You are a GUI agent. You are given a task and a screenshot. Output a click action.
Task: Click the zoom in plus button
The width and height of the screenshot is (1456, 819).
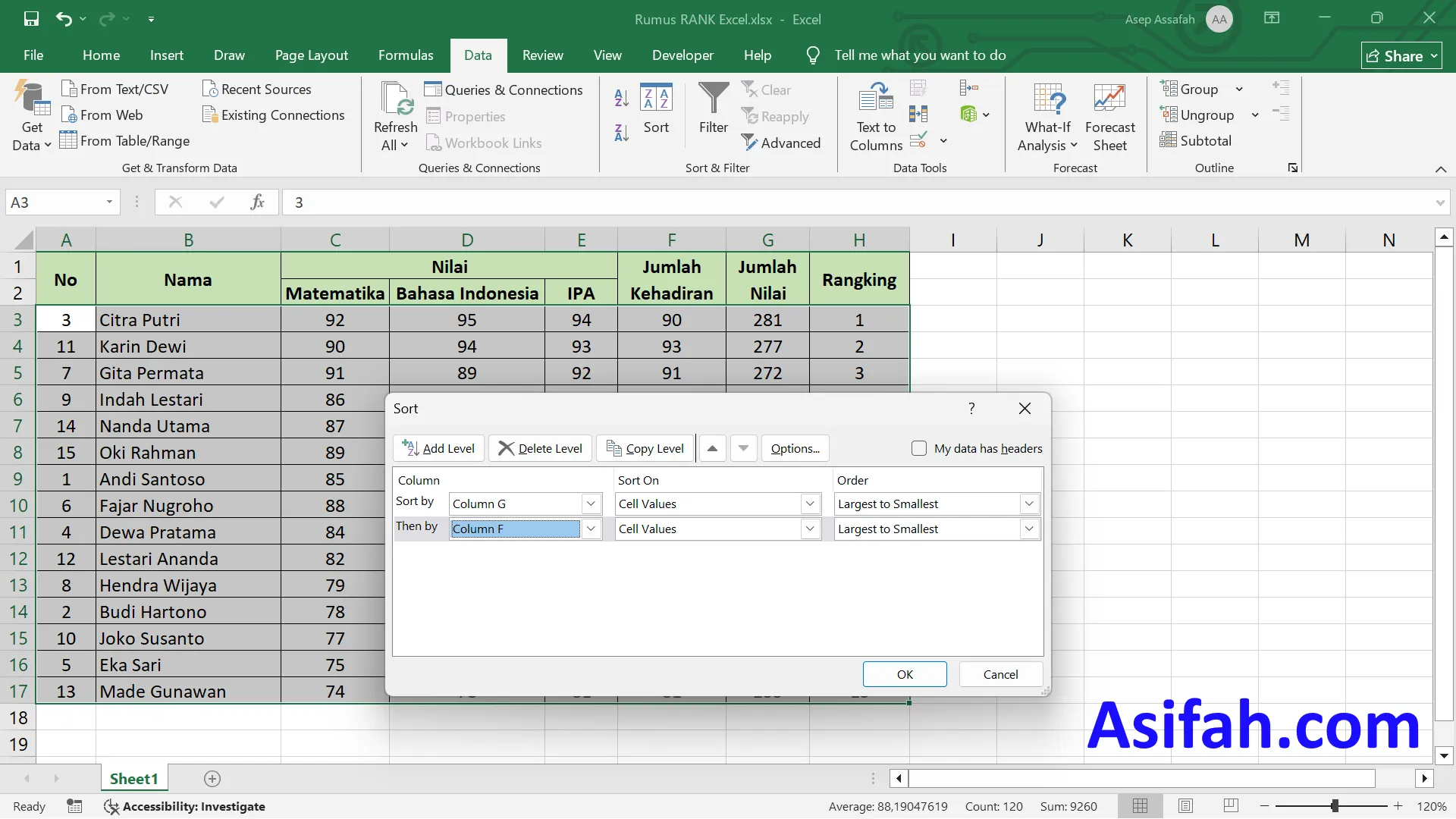click(1398, 806)
